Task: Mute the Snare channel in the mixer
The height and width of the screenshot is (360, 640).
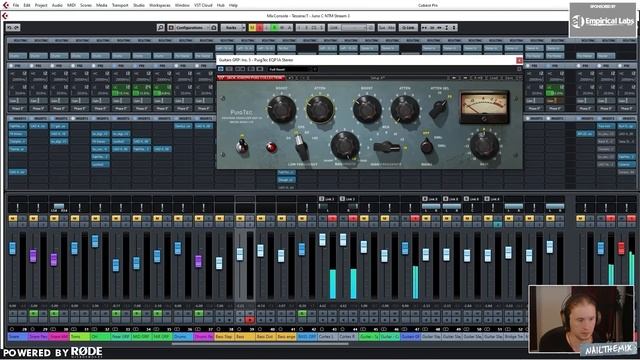Action: [x=13, y=218]
